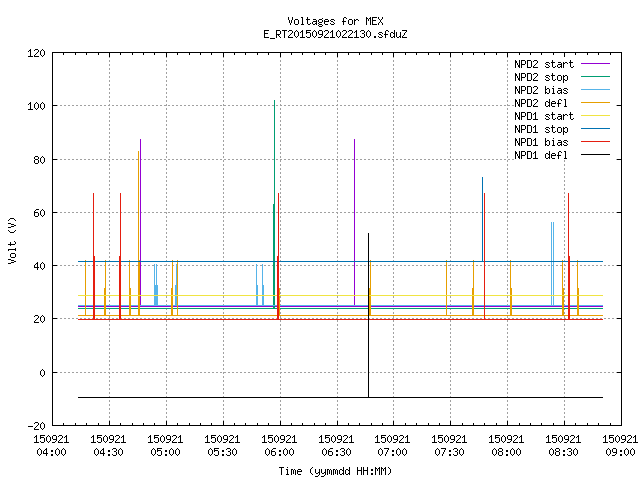This screenshot has width=640, height=480.
Task: Click the x-axis tick label 150921 08:30
Action: click(563, 446)
